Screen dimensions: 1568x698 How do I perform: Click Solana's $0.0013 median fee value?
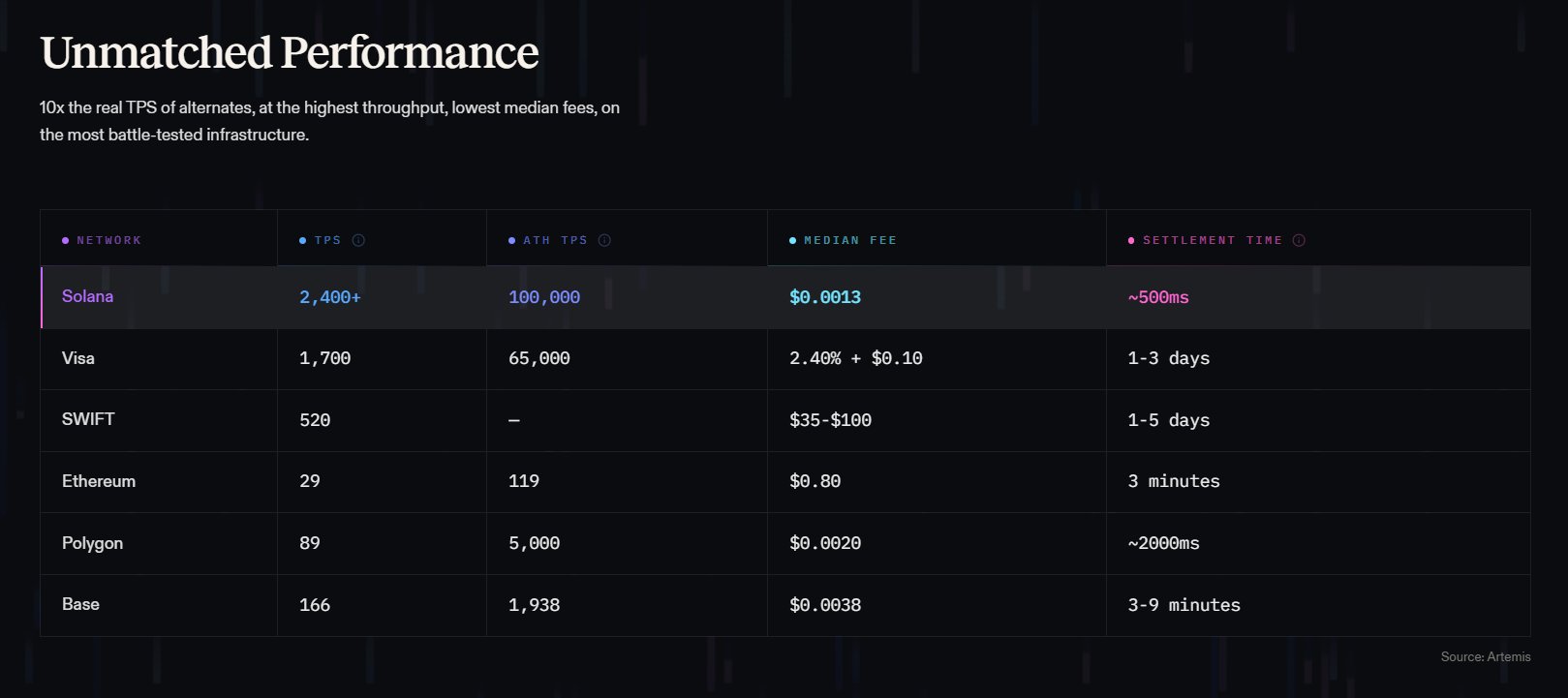pyautogui.click(x=825, y=297)
